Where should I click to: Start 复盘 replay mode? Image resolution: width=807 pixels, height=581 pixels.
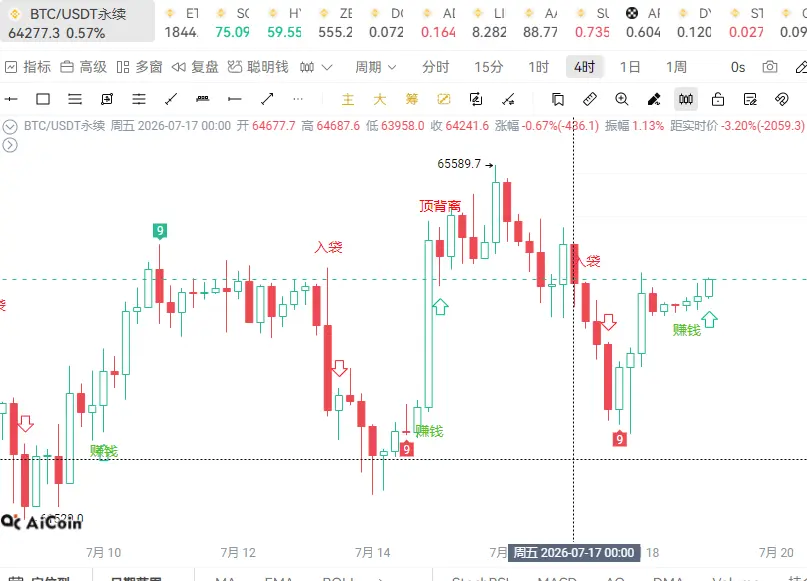pyautogui.click(x=195, y=67)
